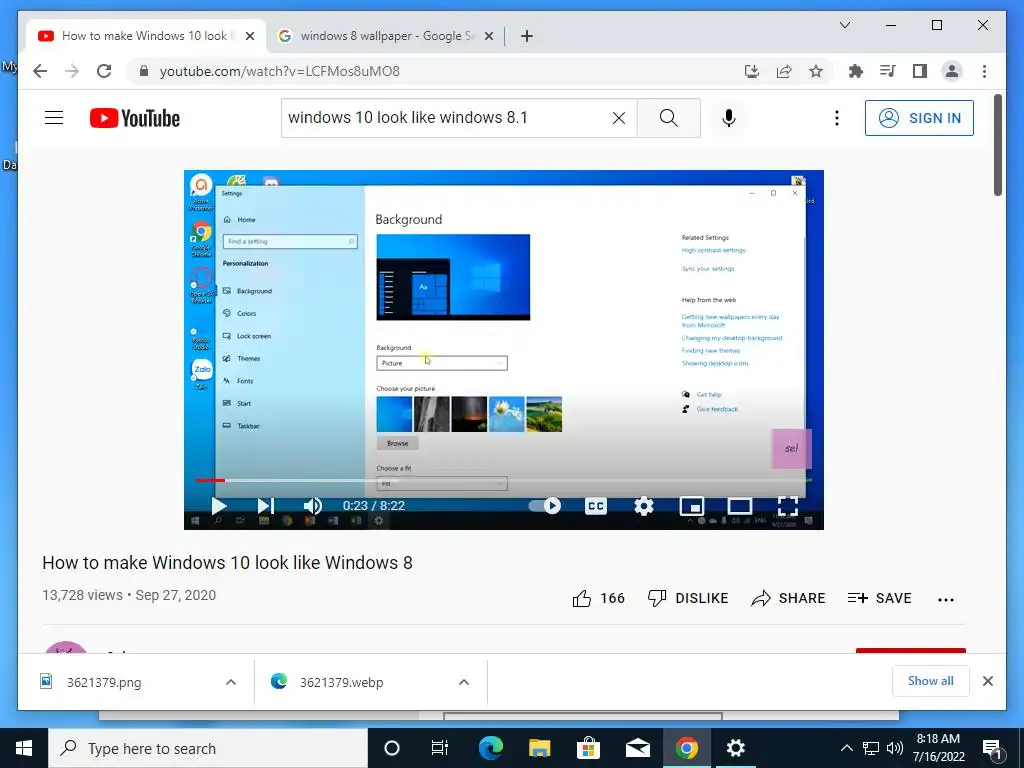Open downloaded file 3621379.webp
Screen dimensions: 1024x768
tap(327, 682)
